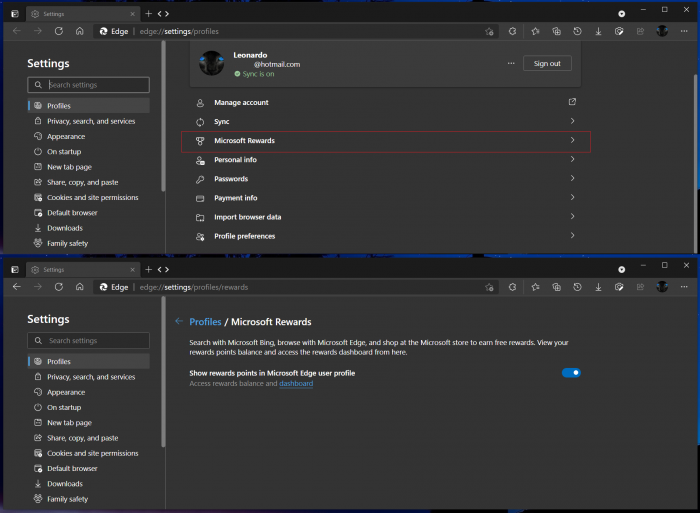Open Downloads icon in top window toolbar

(598, 31)
